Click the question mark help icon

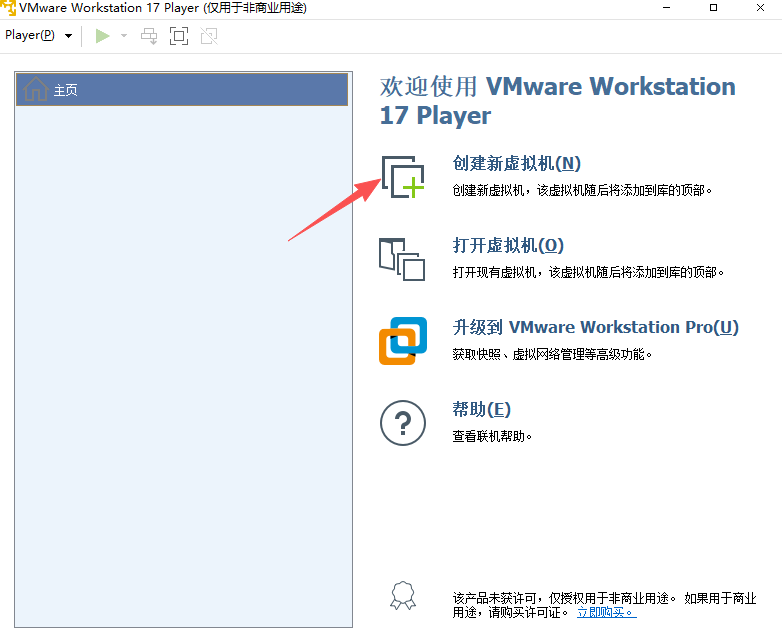click(x=403, y=423)
